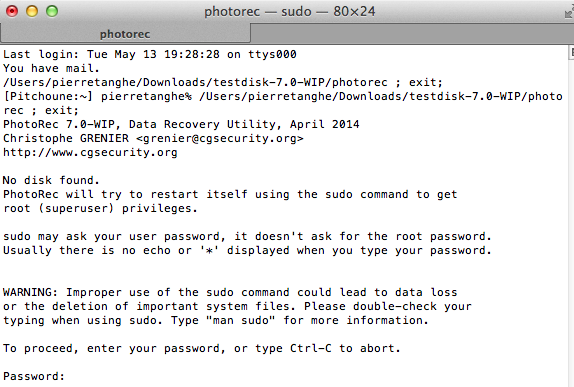The width and height of the screenshot is (574, 387).
Task: Click the window title photorec — sudo — 80×24
Action: pyautogui.click(x=290, y=11)
